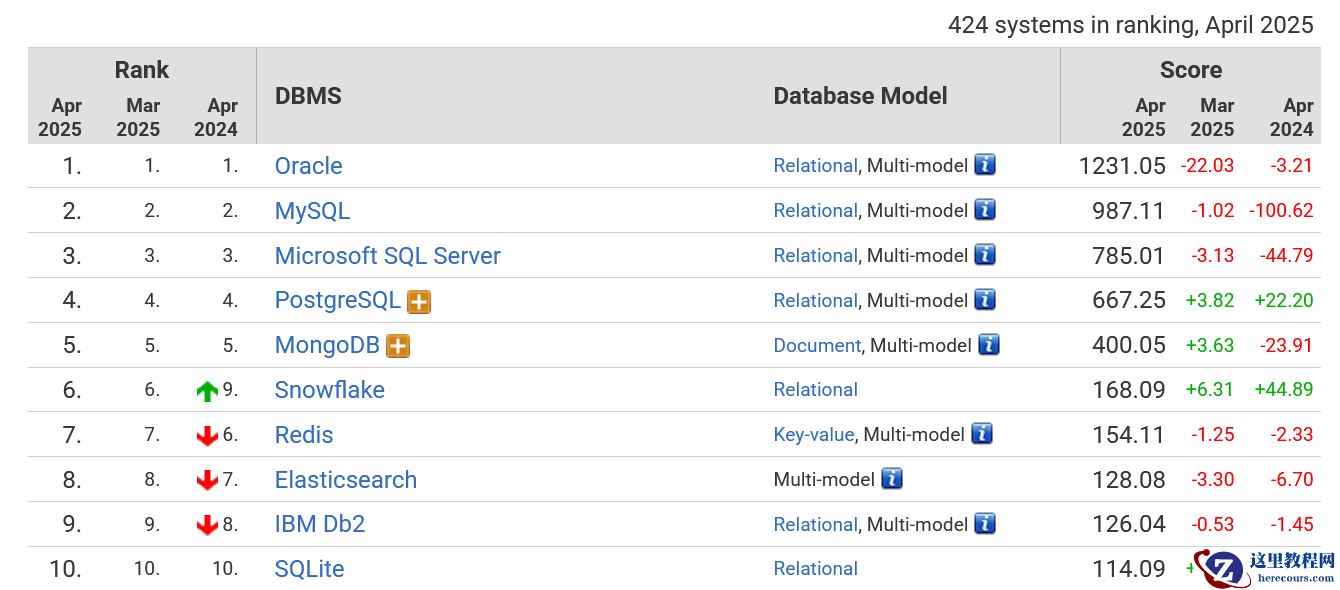This screenshot has width=1340, height=590.
Task: Open the Elasticsearch link
Action: click(345, 480)
